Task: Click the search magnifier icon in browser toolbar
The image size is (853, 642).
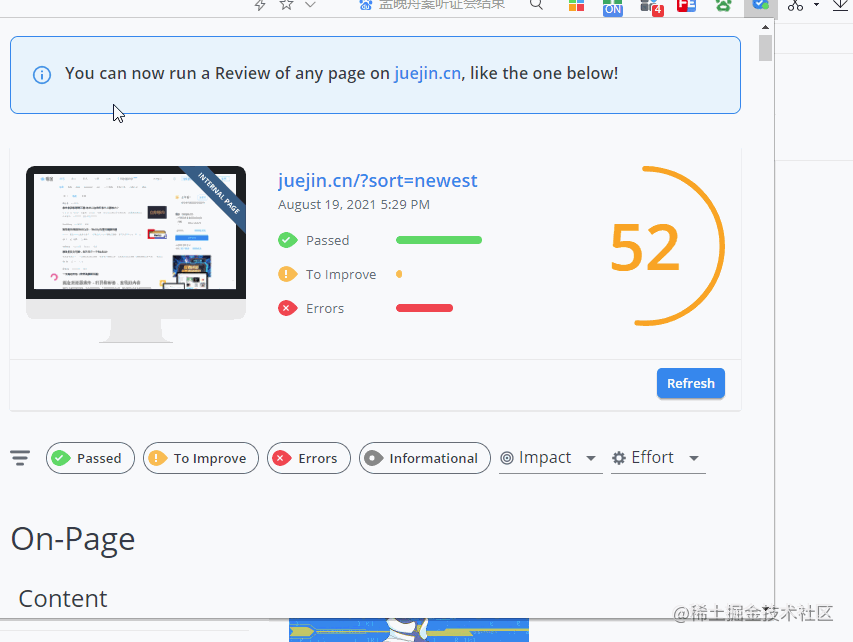Action: [536, 5]
